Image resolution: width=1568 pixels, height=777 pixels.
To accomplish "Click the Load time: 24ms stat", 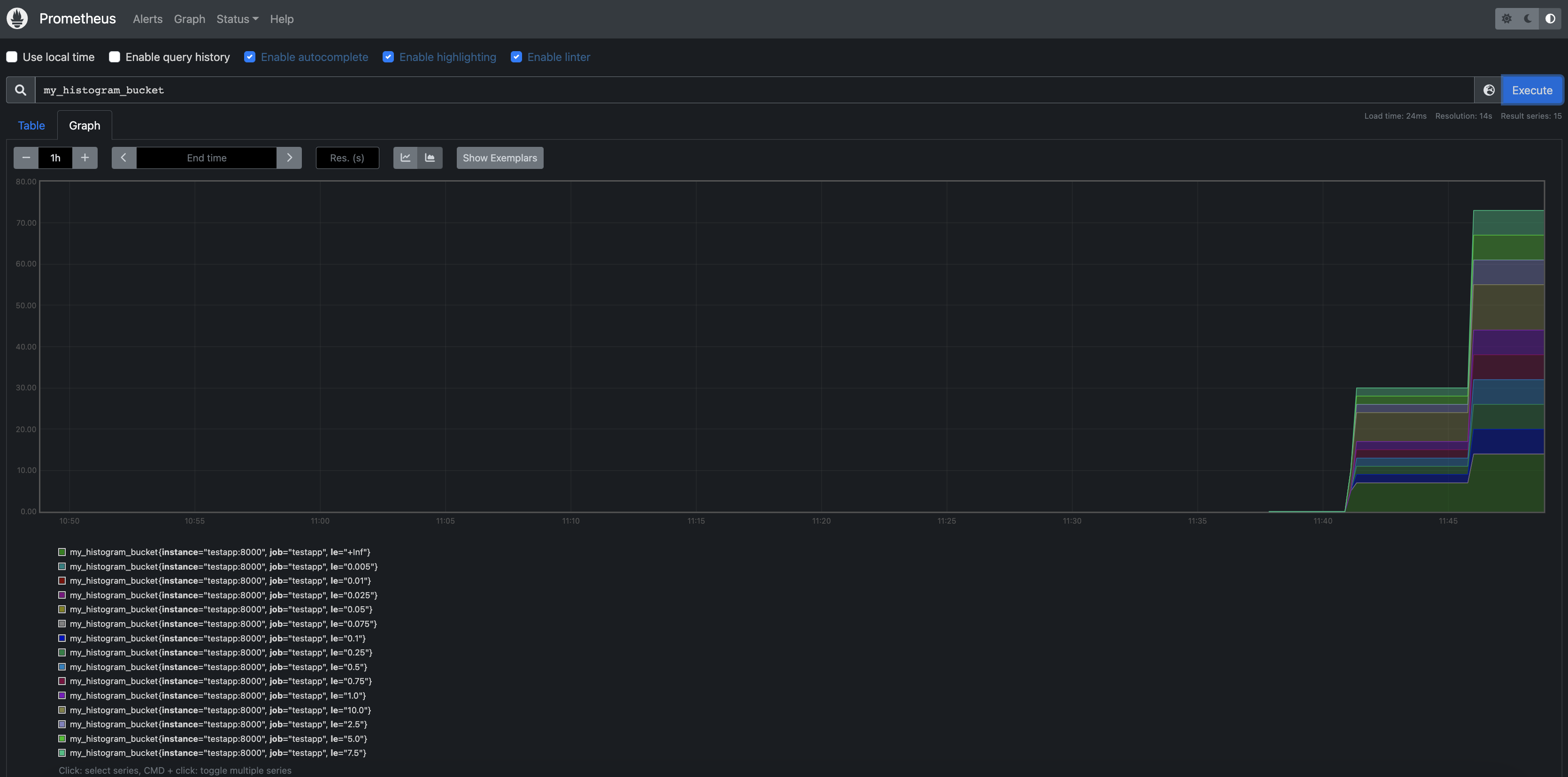I will 1395,115.
